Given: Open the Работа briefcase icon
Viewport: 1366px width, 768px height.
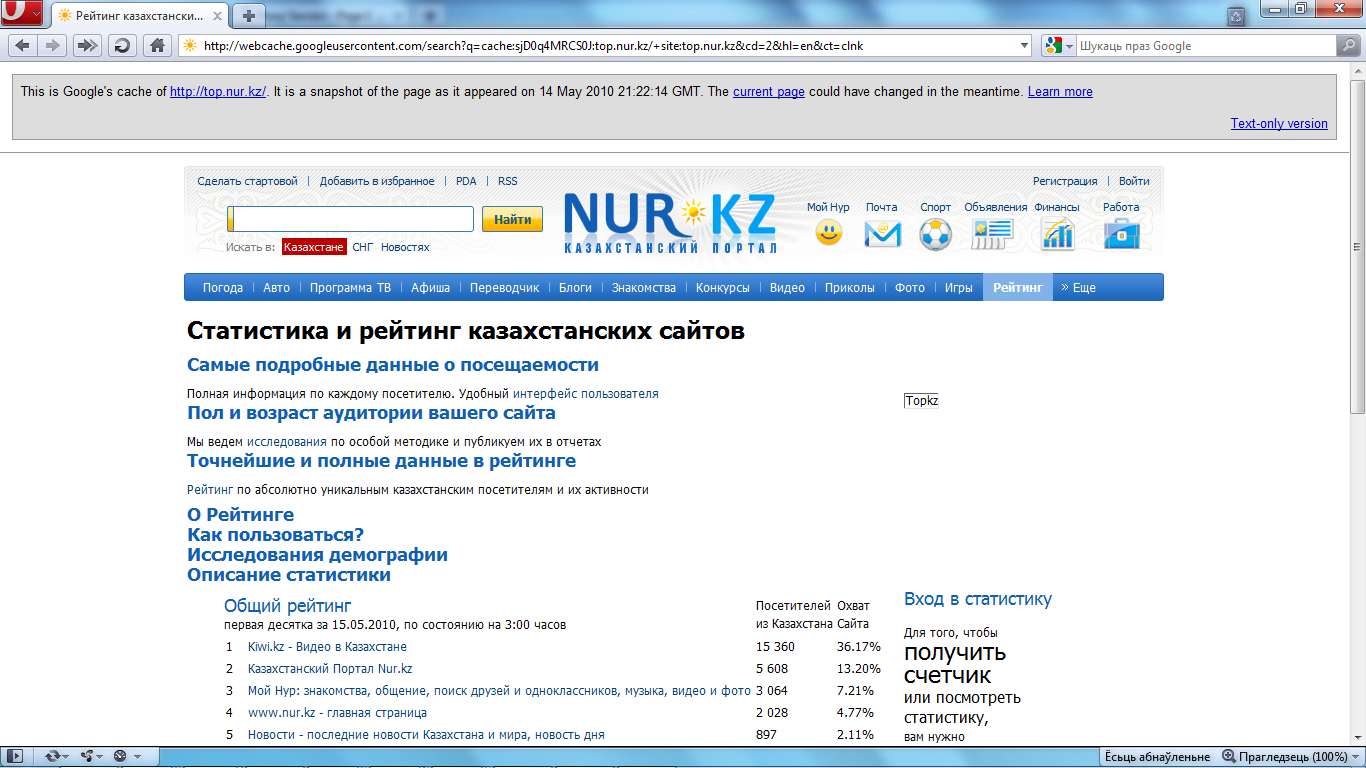Looking at the screenshot, I should (x=1121, y=234).
